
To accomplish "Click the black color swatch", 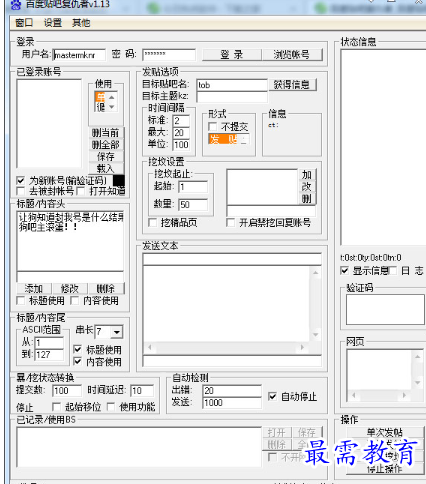I will [x=119, y=180].
